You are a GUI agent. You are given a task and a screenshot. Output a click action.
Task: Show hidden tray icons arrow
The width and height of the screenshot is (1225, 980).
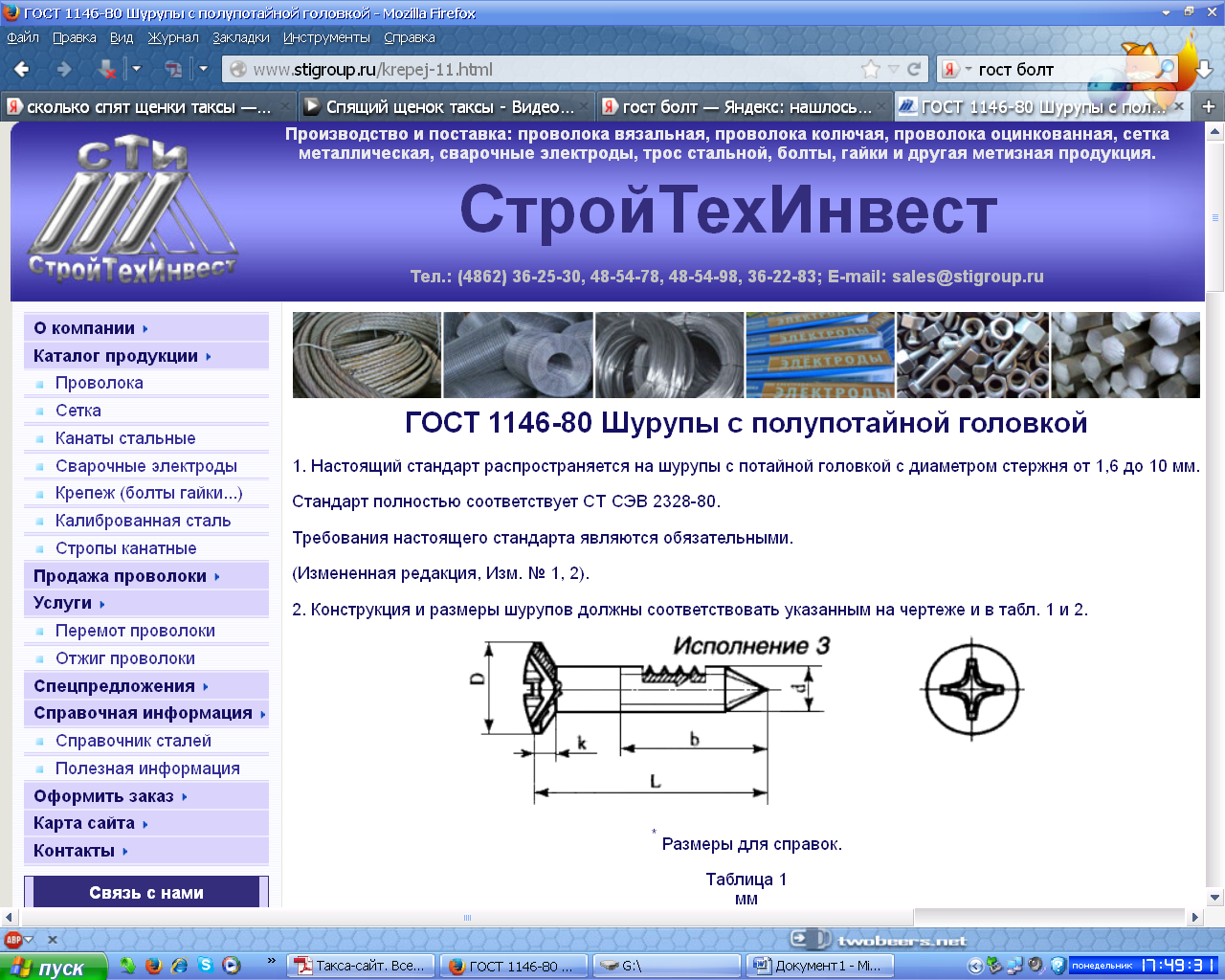tap(975, 966)
